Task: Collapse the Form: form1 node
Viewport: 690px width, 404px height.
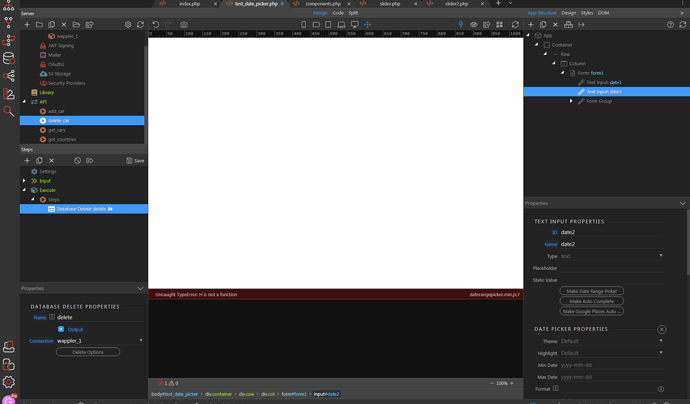Action: [x=562, y=73]
